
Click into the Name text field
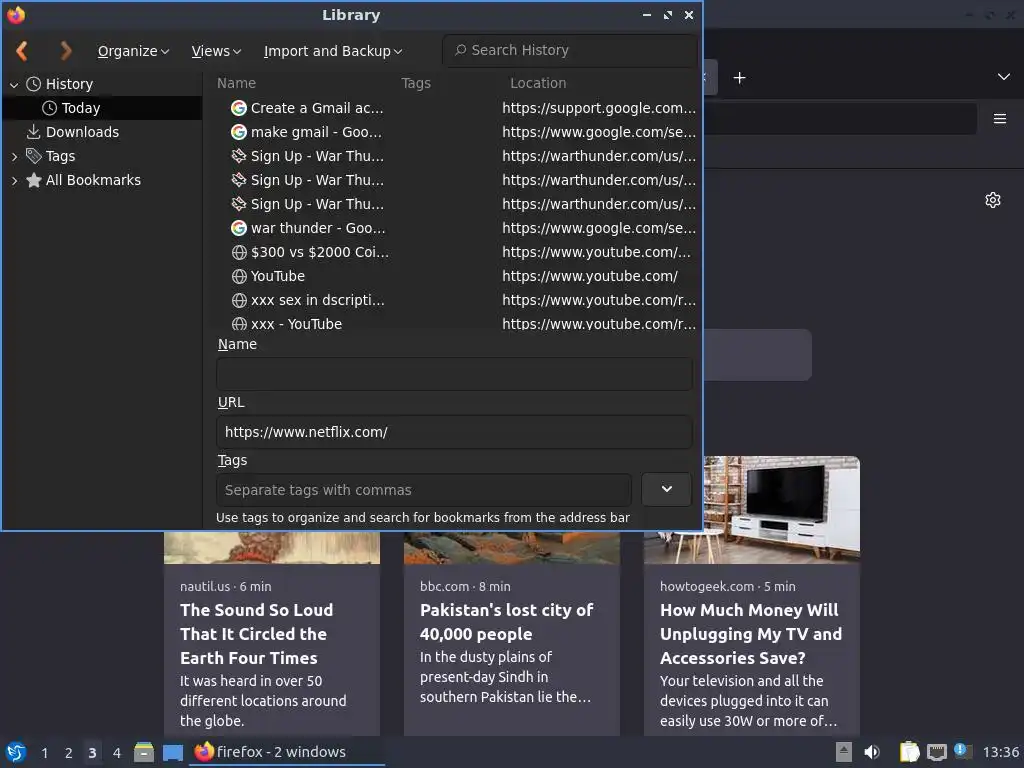click(454, 374)
